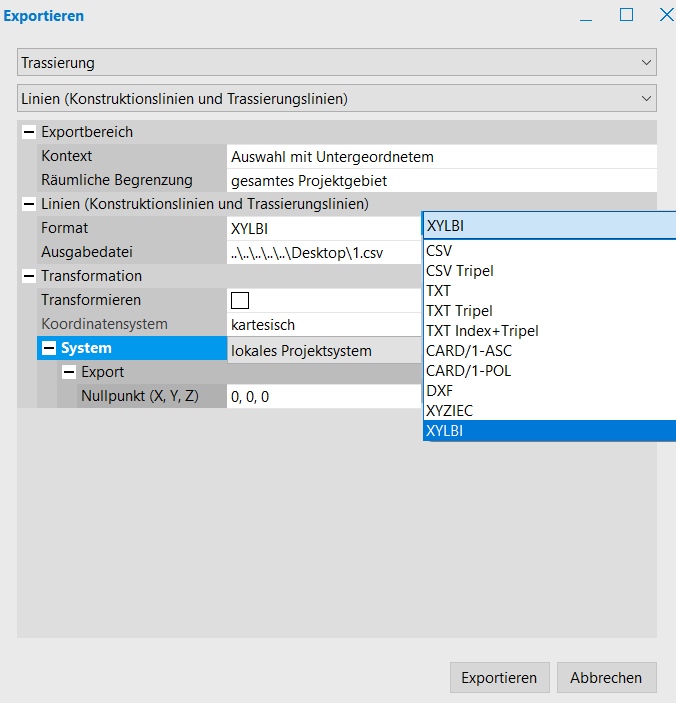This screenshot has height=703, width=676.
Task: Click the Abbrechen button
Action: (606, 678)
